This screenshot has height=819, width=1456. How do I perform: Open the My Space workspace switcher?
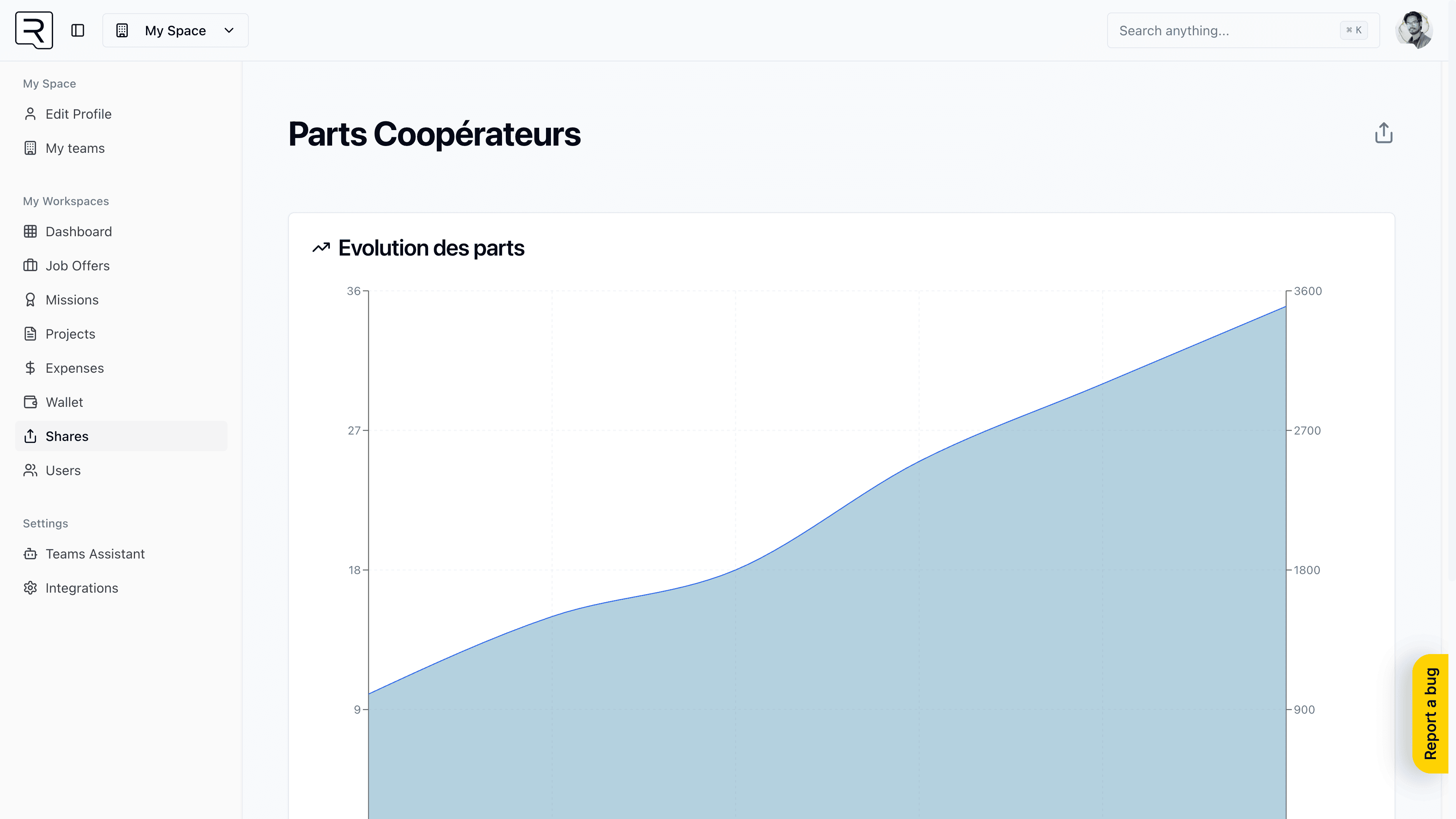(x=175, y=30)
